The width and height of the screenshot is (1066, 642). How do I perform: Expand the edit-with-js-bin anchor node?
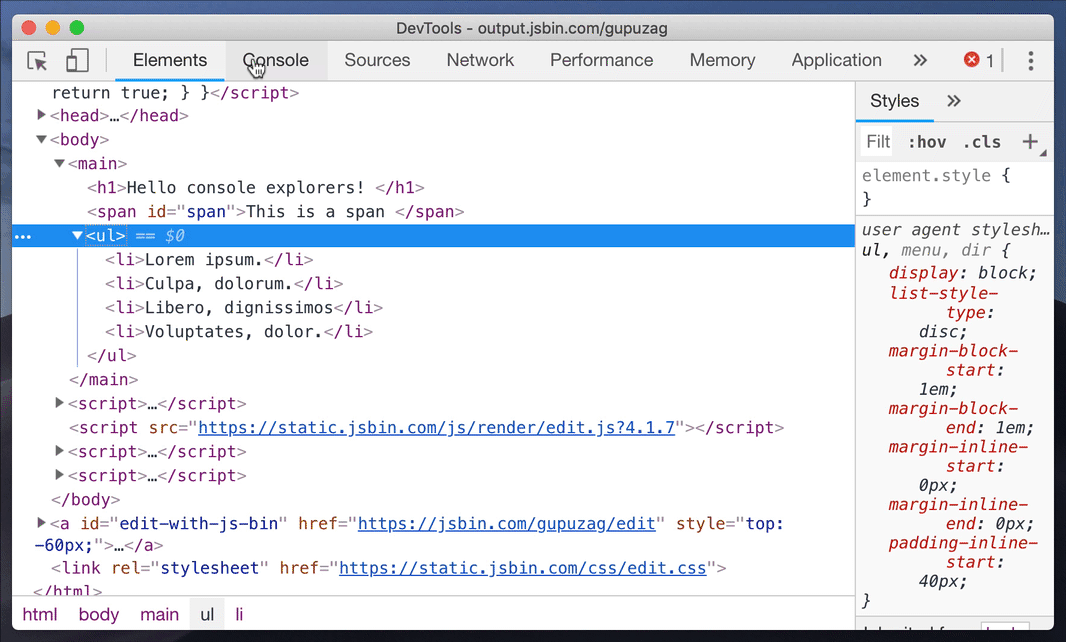41,523
